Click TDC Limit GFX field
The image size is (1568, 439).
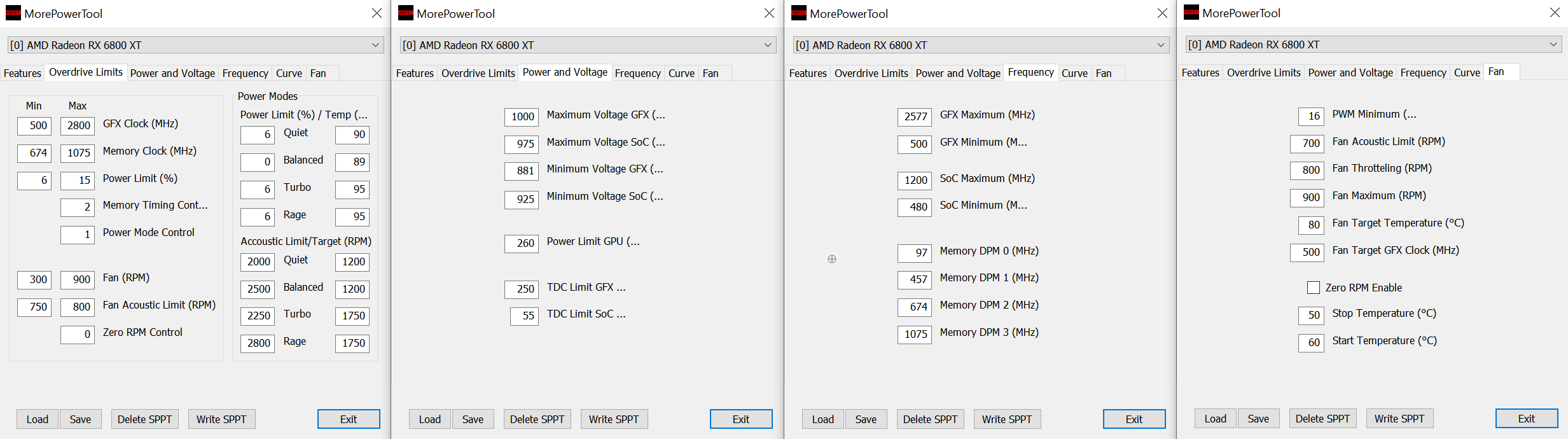pos(522,289)
